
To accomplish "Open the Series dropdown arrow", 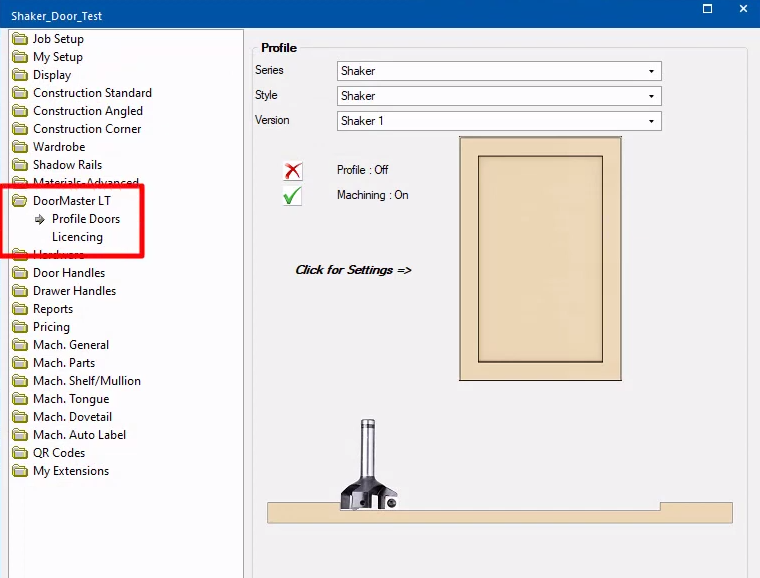I will (x=651, y=71).
